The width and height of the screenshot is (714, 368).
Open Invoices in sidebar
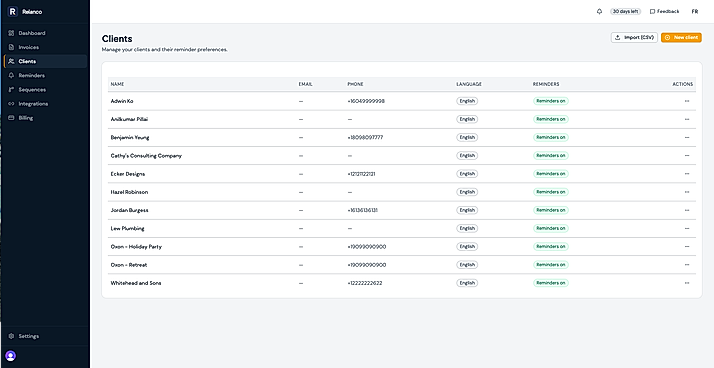click(45, 47)
